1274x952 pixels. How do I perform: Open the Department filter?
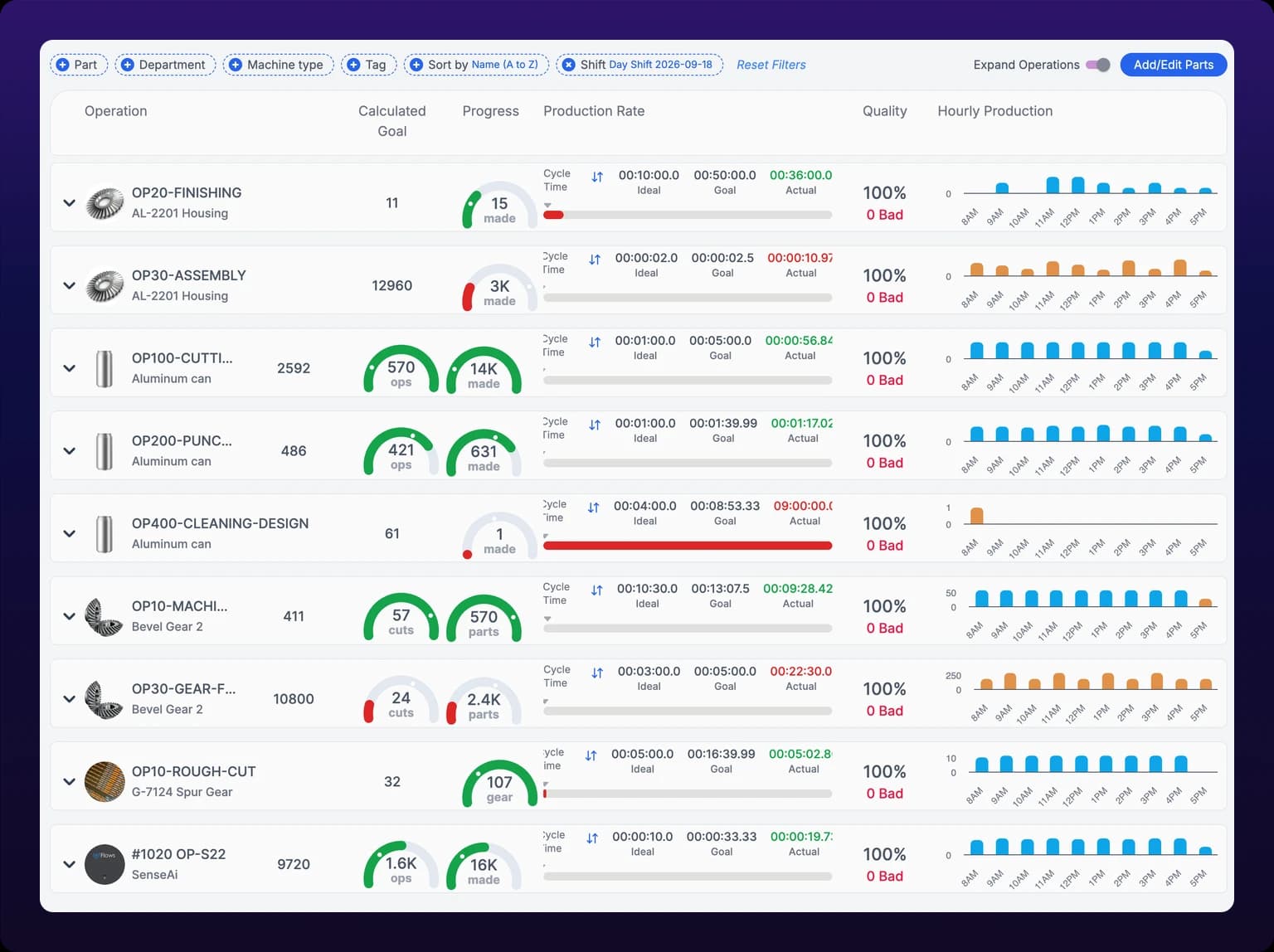(165, 65)
